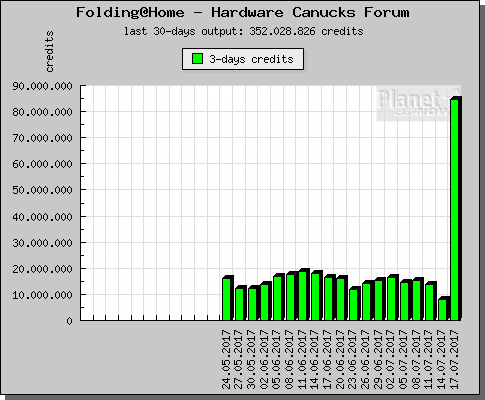Click the 27.05.2017 date label
The height and width of the screenshot is (400, 485).
pos(239,360)
